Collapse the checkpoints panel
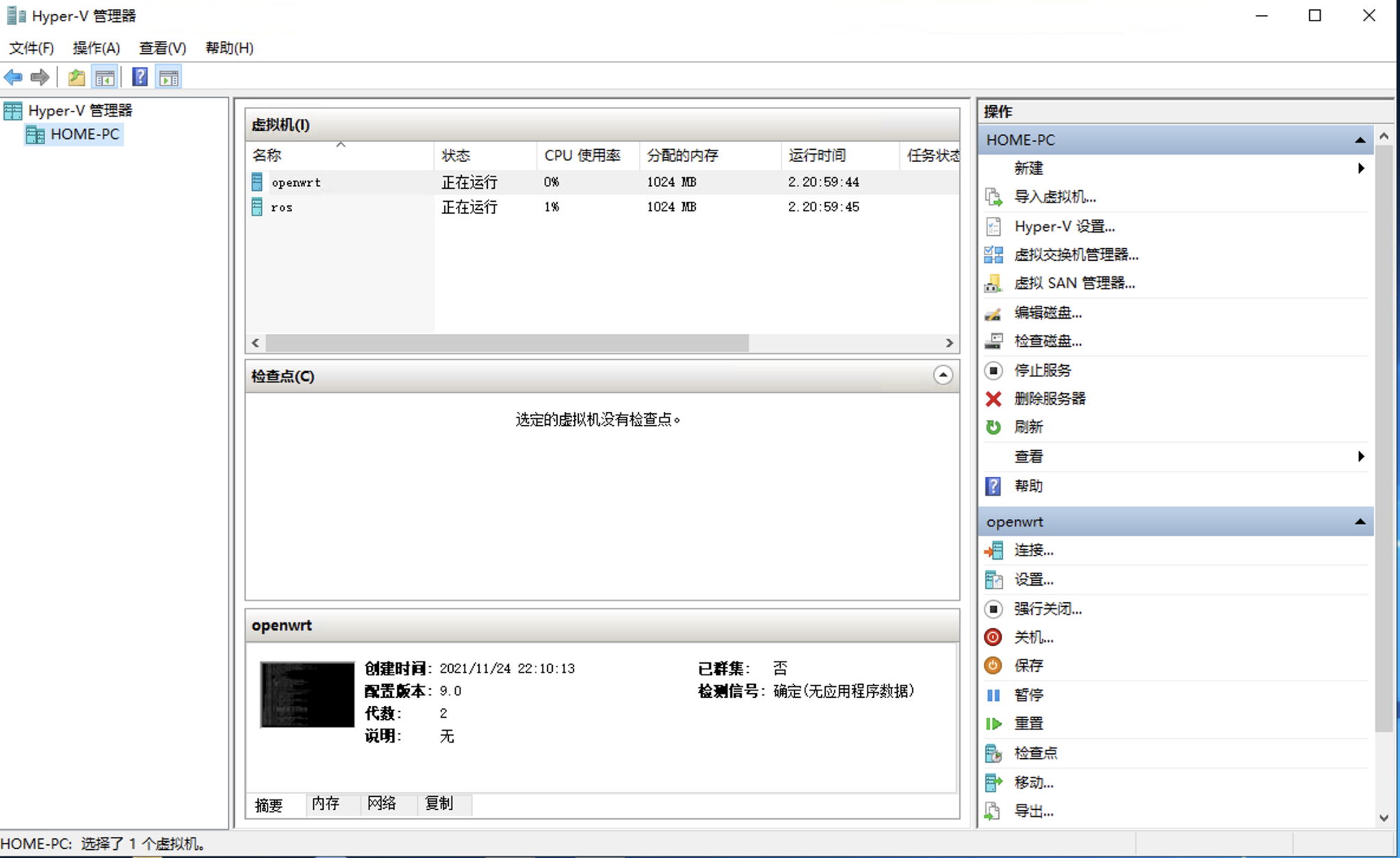Image resolution: width=1400 pixels, height=858 pixels. coord(942,375)
